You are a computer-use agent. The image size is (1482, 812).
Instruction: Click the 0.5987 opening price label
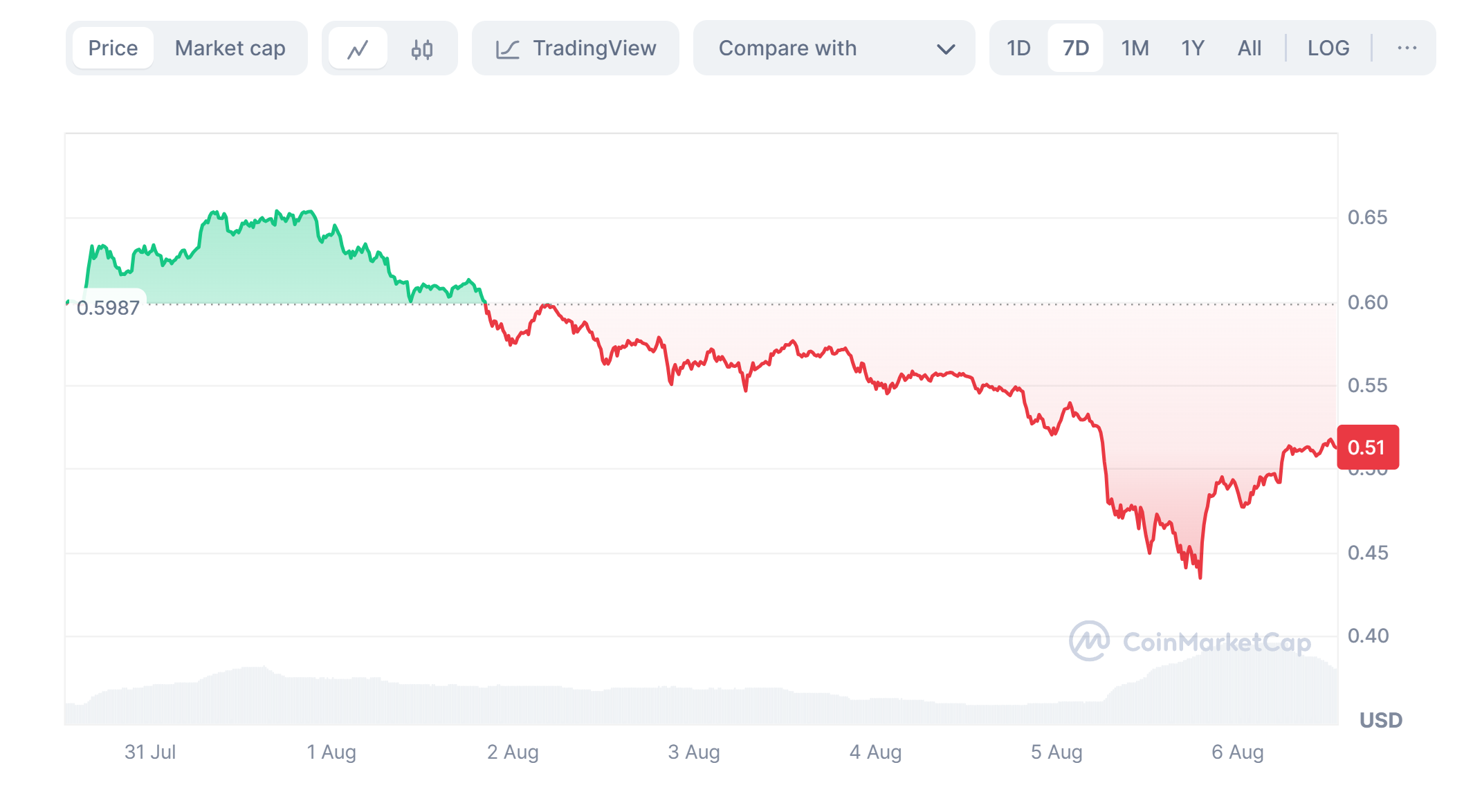[109, 308]
